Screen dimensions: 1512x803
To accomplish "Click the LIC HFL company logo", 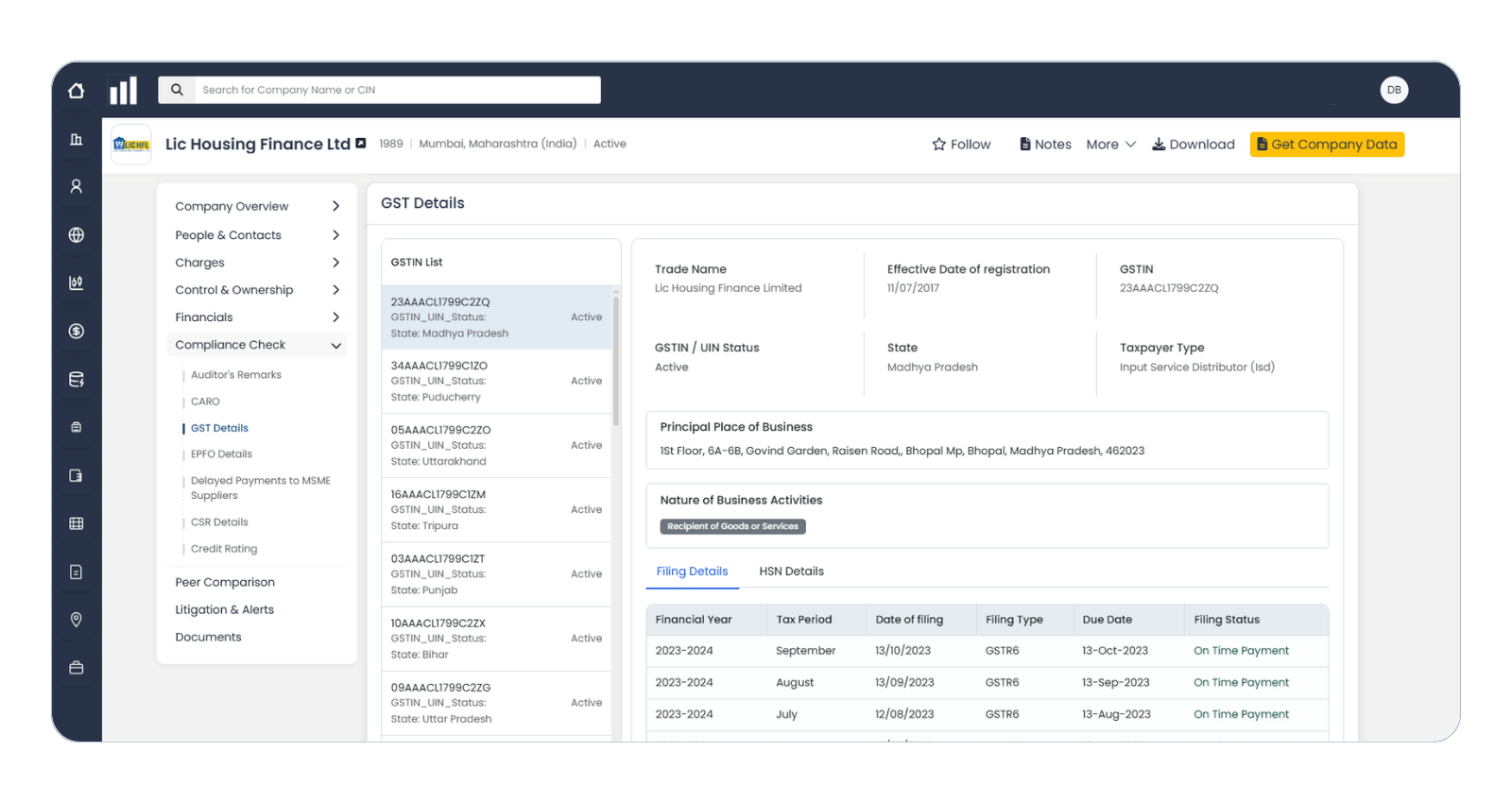I will click(x=131, y=145).
